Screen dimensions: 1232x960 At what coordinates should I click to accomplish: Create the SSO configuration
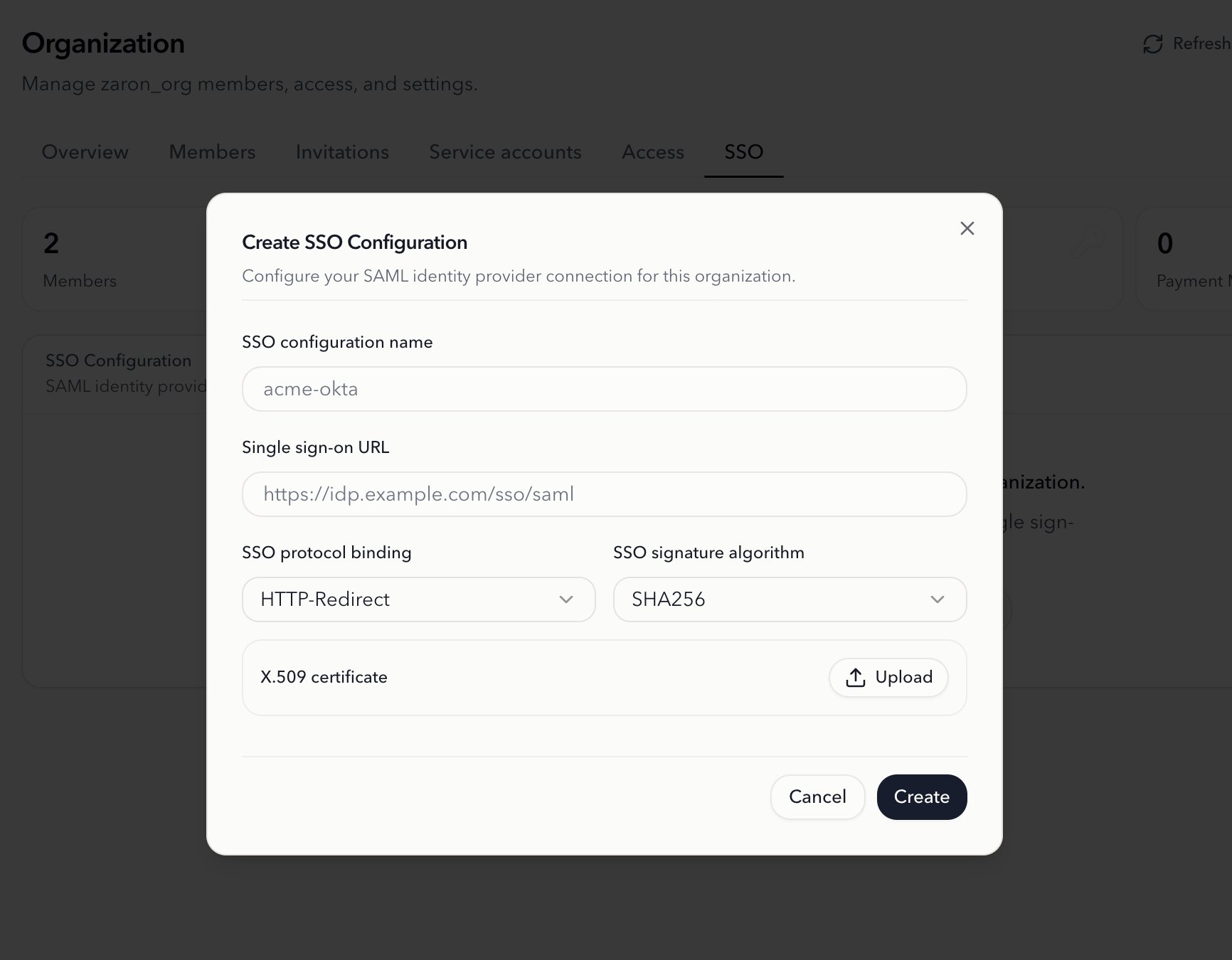(921, 796)
